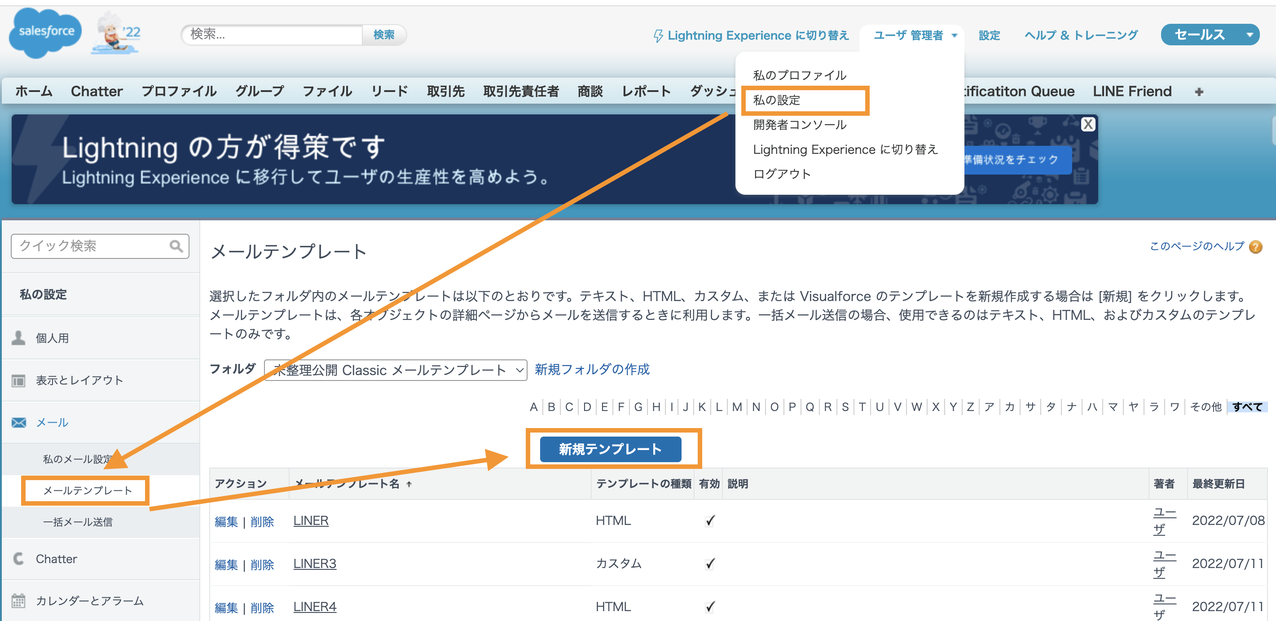1276x621 pixels.
Task: Click the magnifier icon in quick search
Action: tap(176, 246)
